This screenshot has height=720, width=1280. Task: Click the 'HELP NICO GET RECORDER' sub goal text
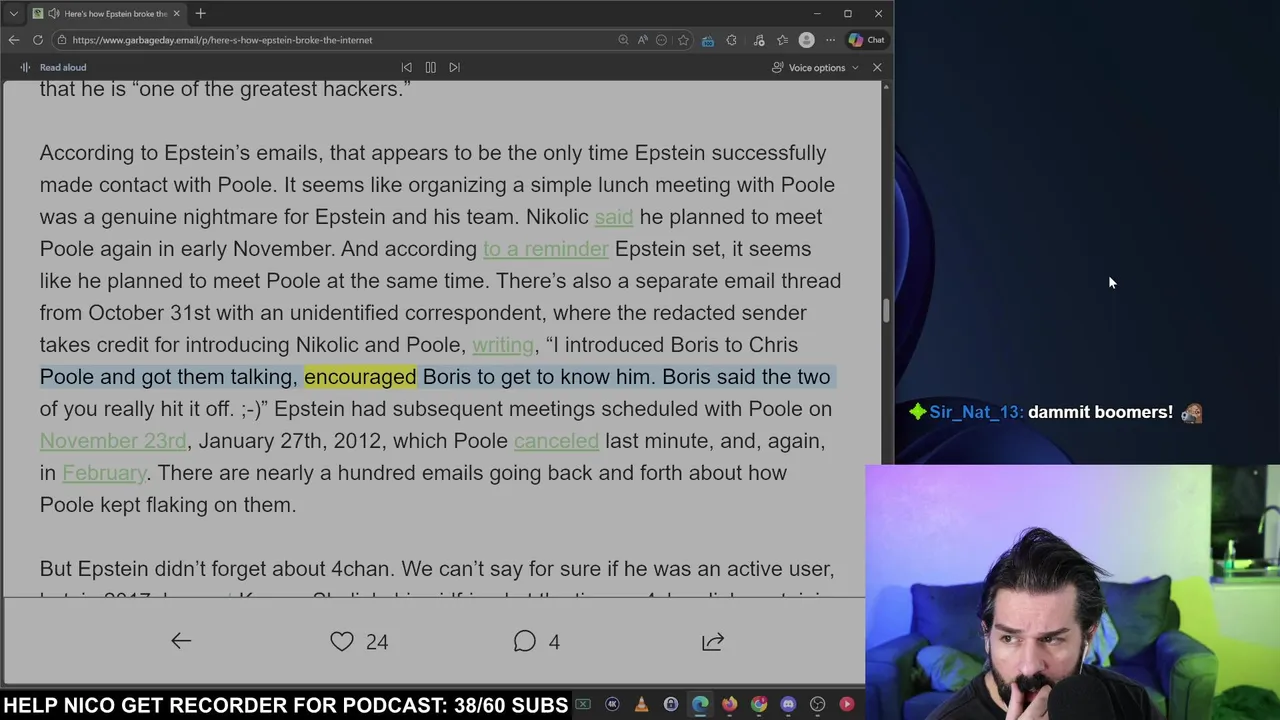pos(286,705)
